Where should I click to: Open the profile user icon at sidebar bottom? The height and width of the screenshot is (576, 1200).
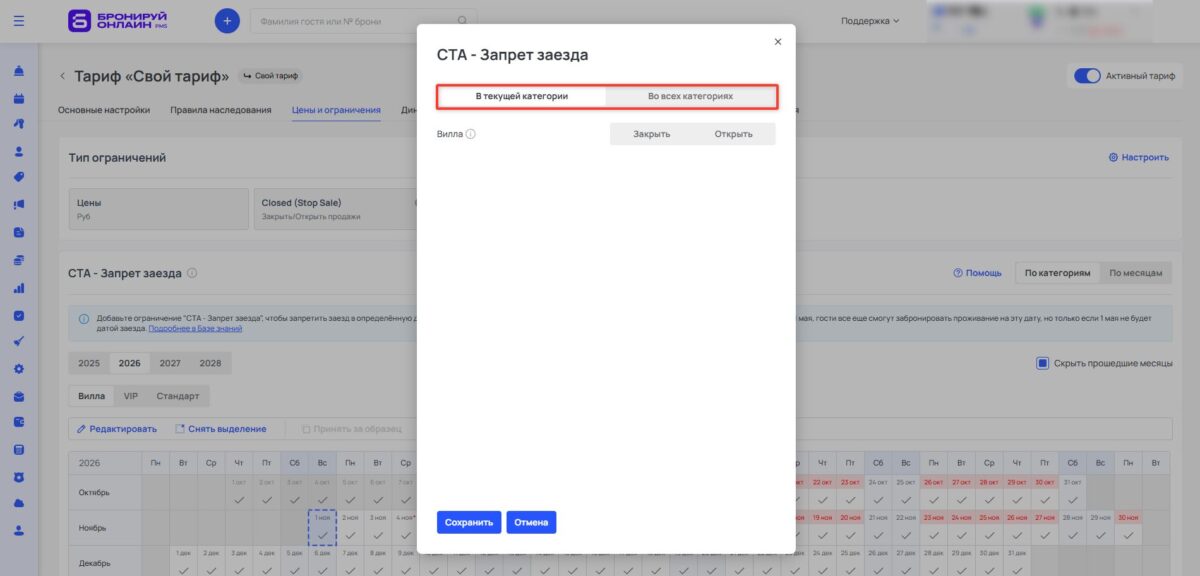(x=19, y=531)
